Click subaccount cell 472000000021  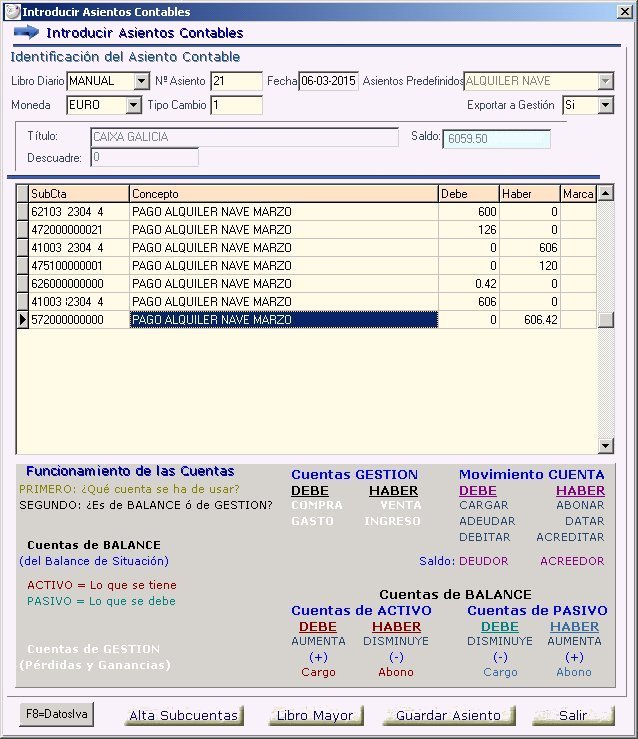click(79, 230)
